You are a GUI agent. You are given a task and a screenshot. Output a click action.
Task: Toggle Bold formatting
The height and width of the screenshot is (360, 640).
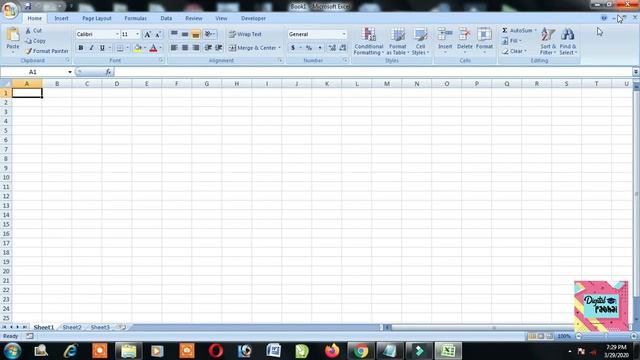pyautogui.click(x=81, y=48)
